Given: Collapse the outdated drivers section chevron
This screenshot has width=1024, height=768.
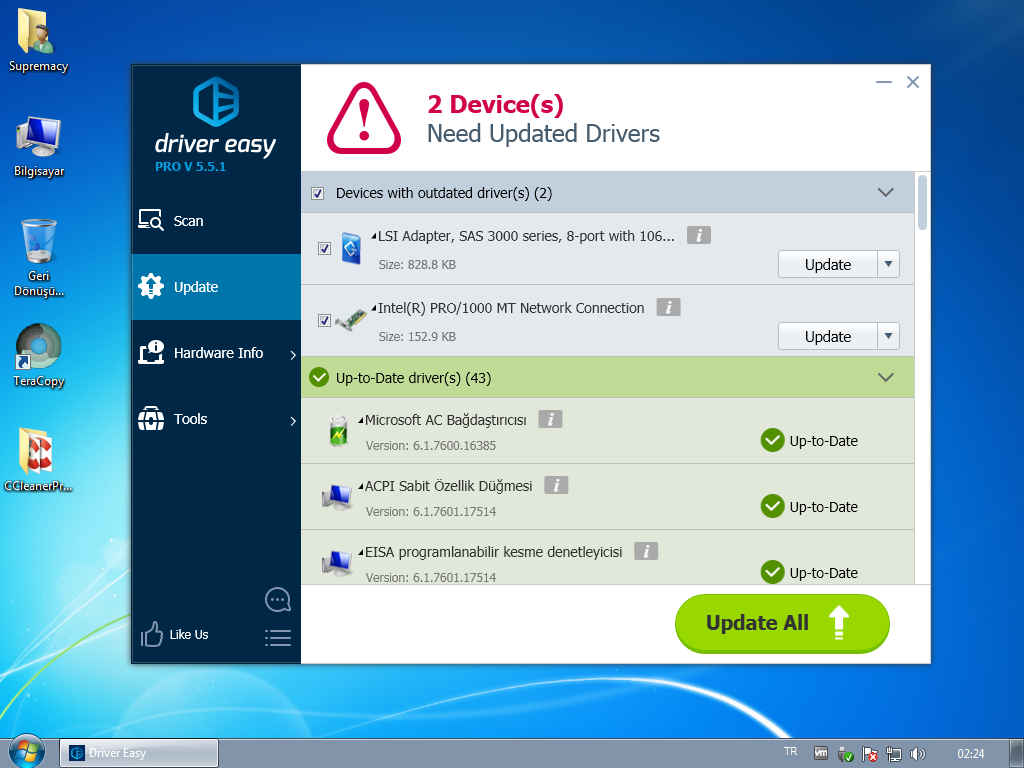Looking at the screenshot, I should pyautogui.click(x=885, y=192).
